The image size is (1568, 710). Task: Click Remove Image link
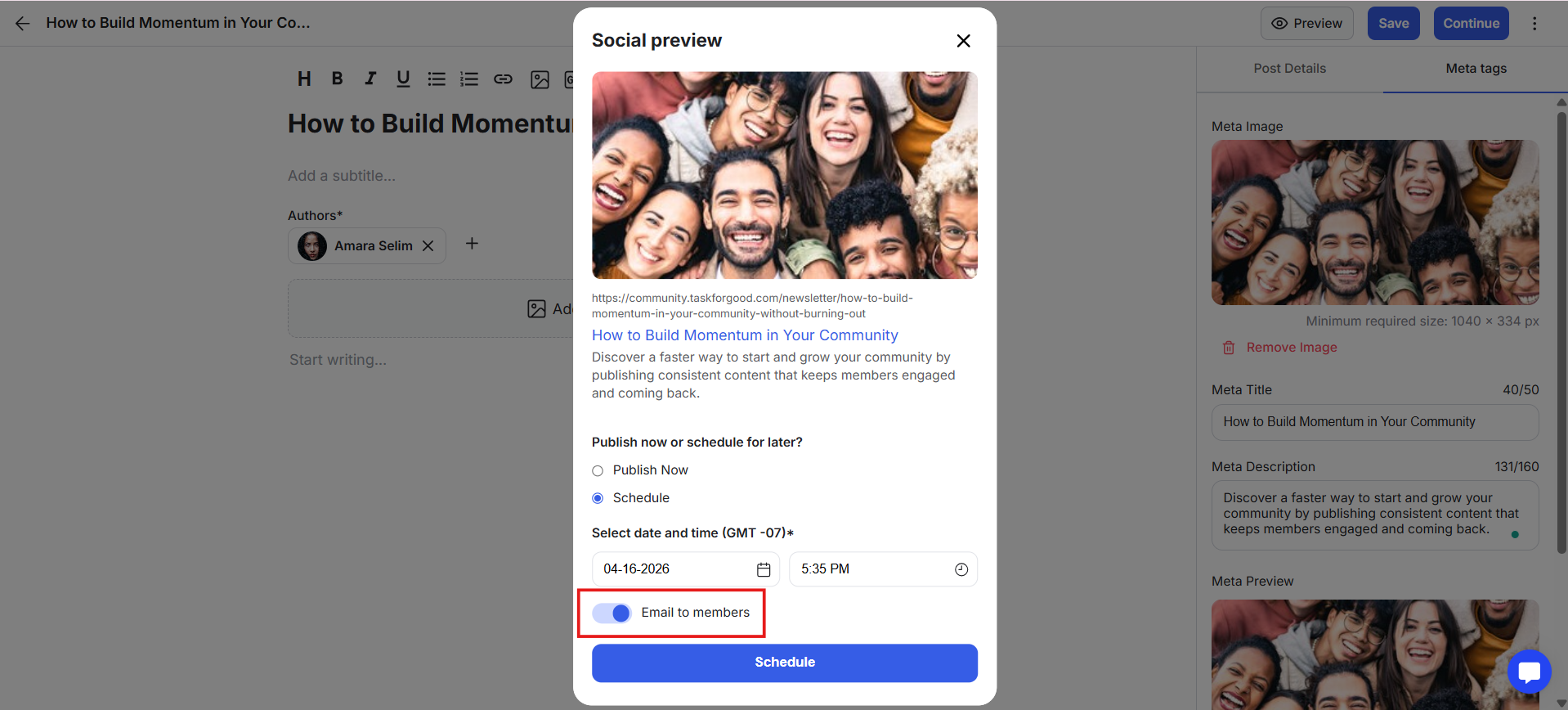click(1291, 348)
